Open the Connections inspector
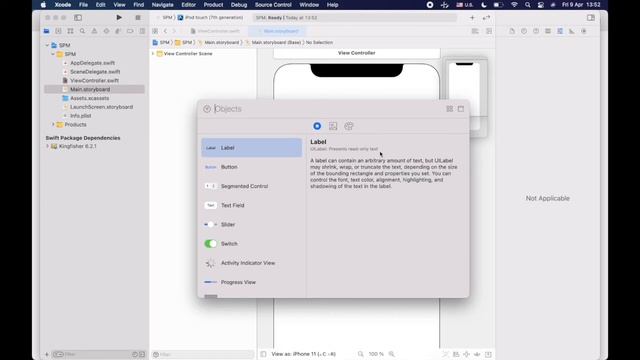Screen dimensions: 640x360 pos(584,31)
